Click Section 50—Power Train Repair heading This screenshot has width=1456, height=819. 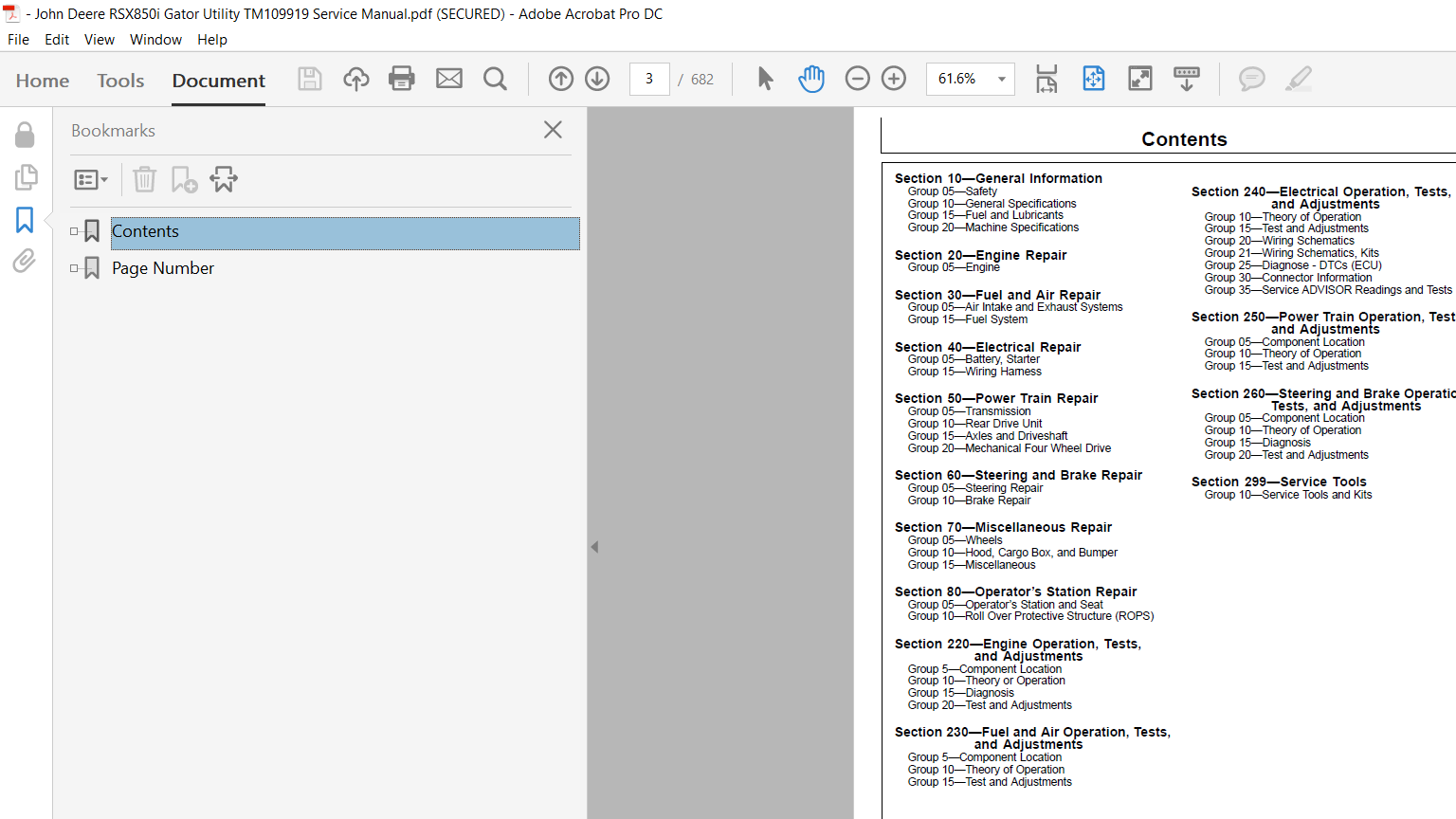coord(996,398)
